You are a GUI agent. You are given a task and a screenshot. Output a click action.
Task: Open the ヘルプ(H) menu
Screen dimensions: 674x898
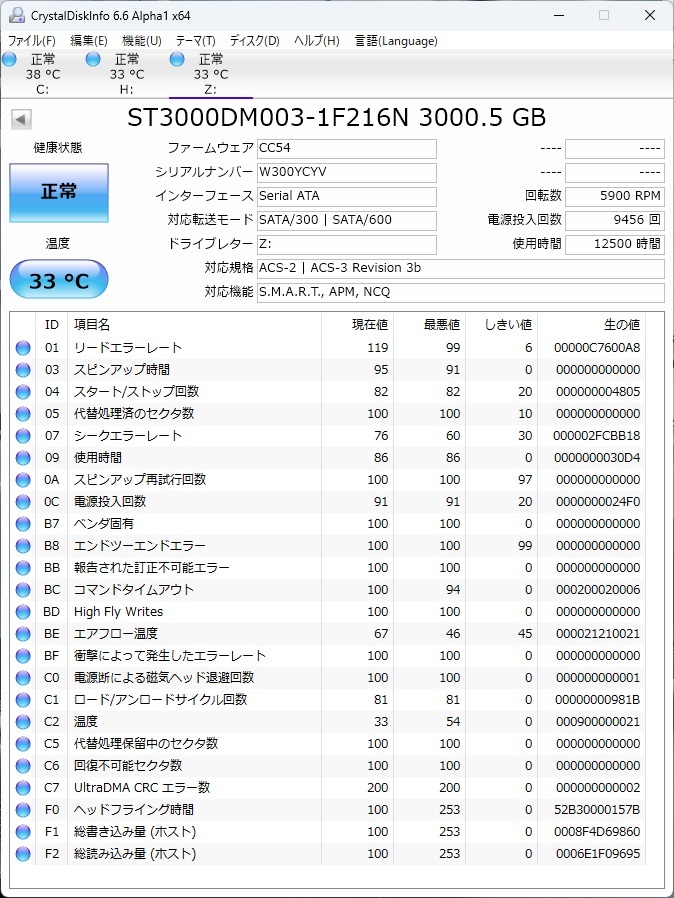click(x=317, y=41)
